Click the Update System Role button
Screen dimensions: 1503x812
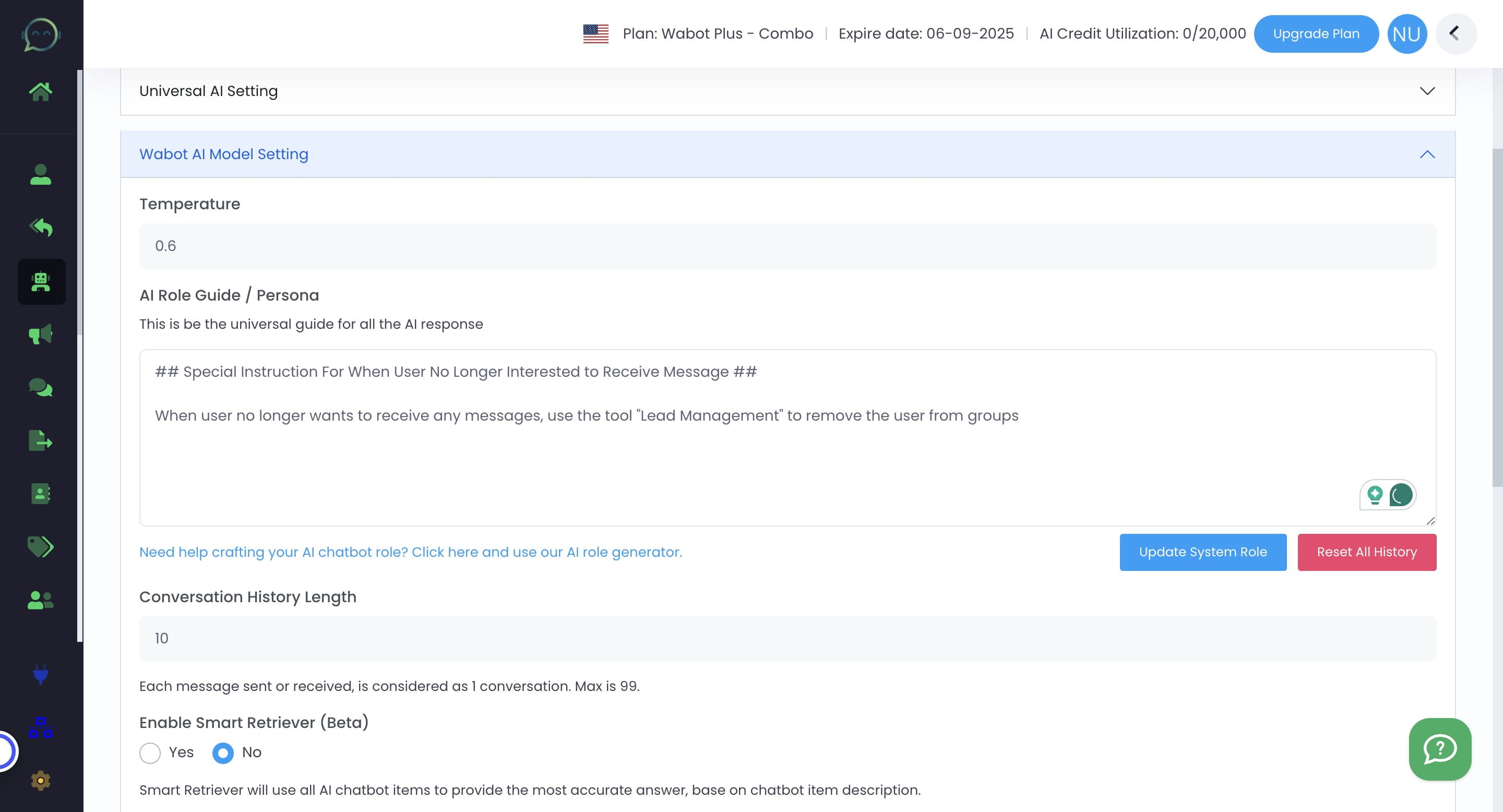[1202, 552]
